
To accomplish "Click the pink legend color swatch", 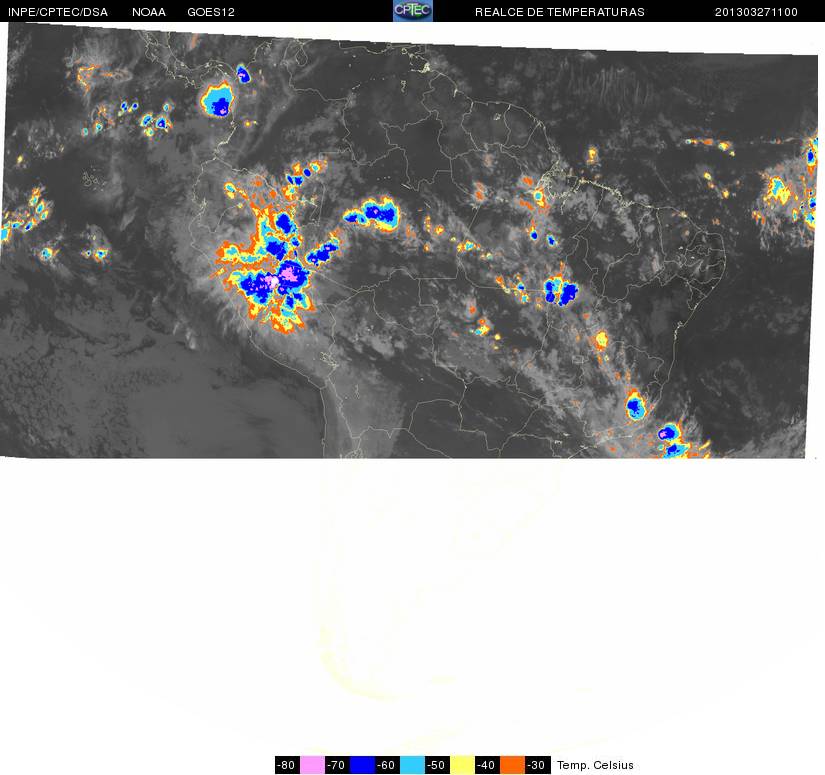I will [312, 765].
